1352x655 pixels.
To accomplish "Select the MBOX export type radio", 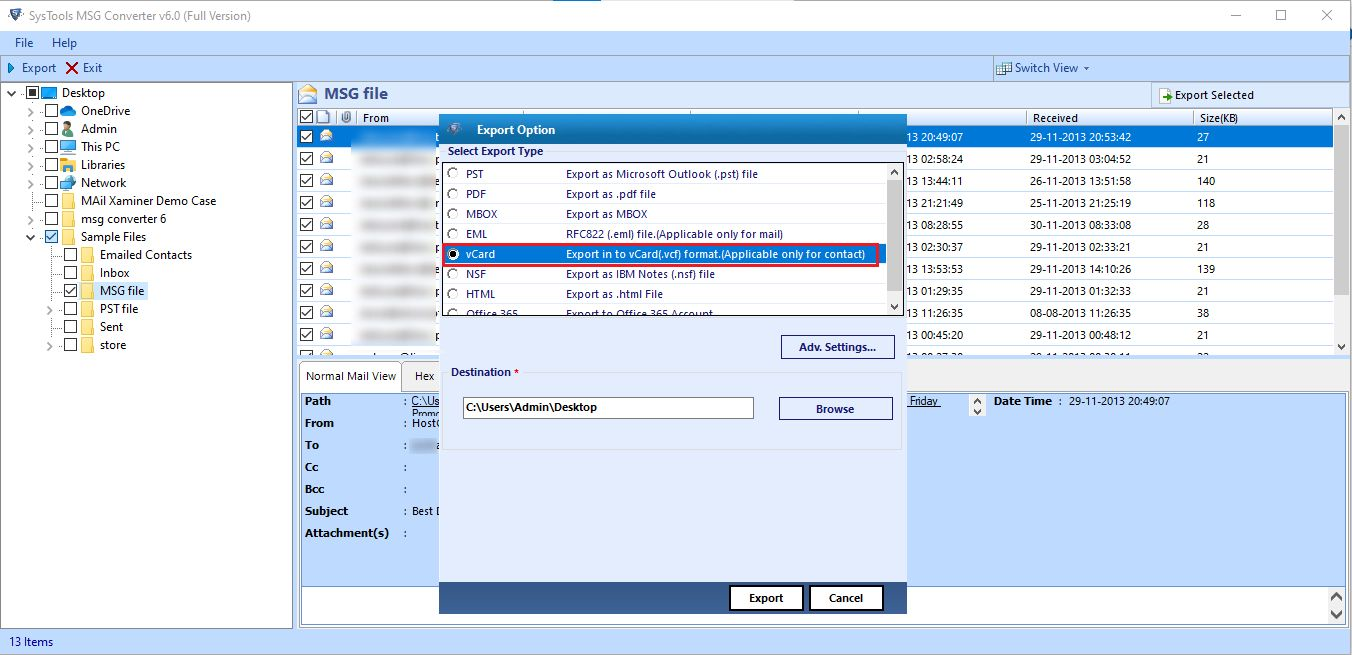I will coord(454,214).
